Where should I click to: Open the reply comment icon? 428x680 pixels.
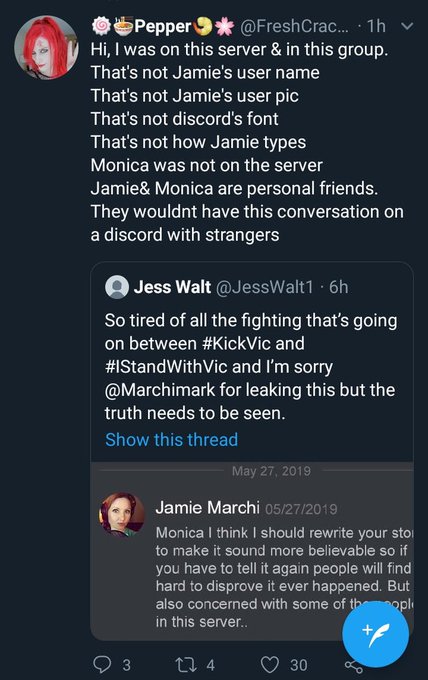[x=102, y=664]
